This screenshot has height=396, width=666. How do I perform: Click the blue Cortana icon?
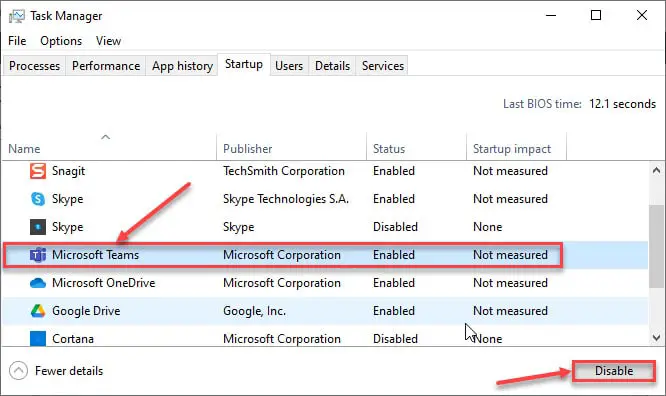[38, 339]
